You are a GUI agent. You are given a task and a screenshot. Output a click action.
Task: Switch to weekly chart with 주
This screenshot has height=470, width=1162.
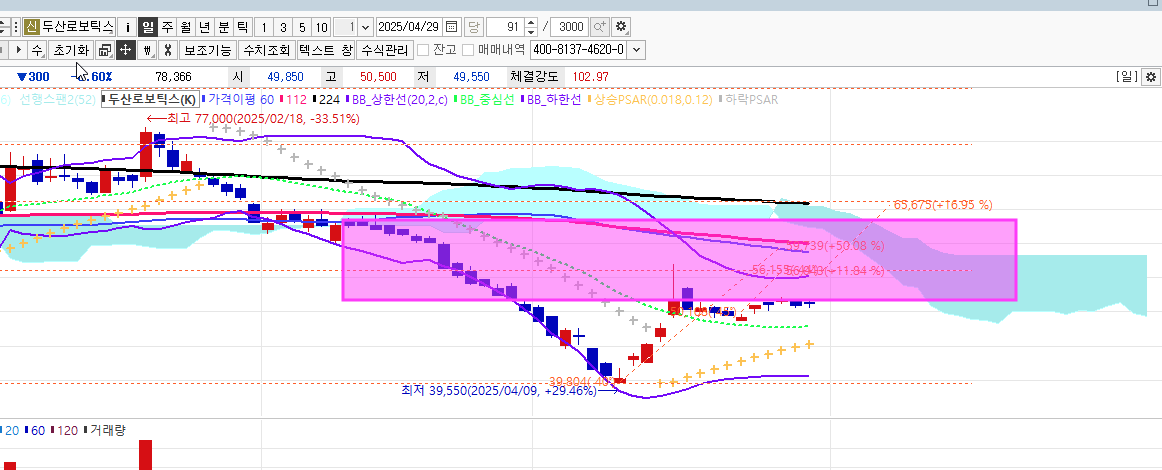pos(167,27)
